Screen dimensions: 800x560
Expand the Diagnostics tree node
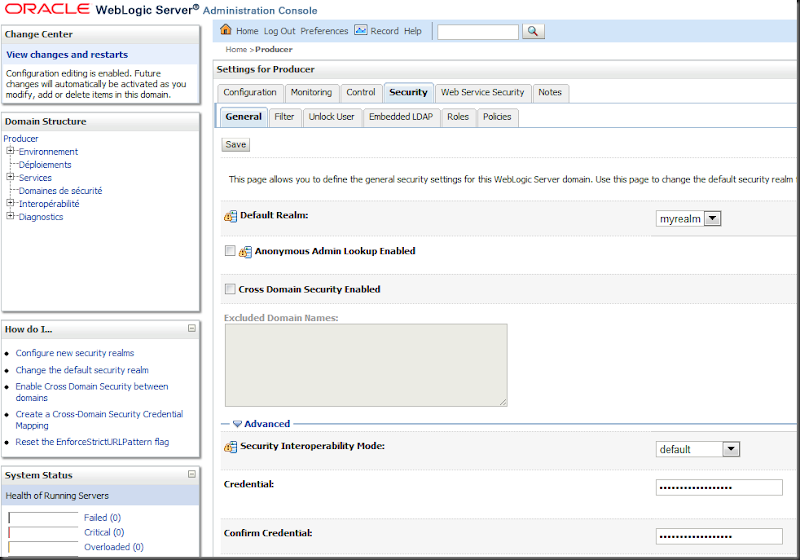click(10, 216)
